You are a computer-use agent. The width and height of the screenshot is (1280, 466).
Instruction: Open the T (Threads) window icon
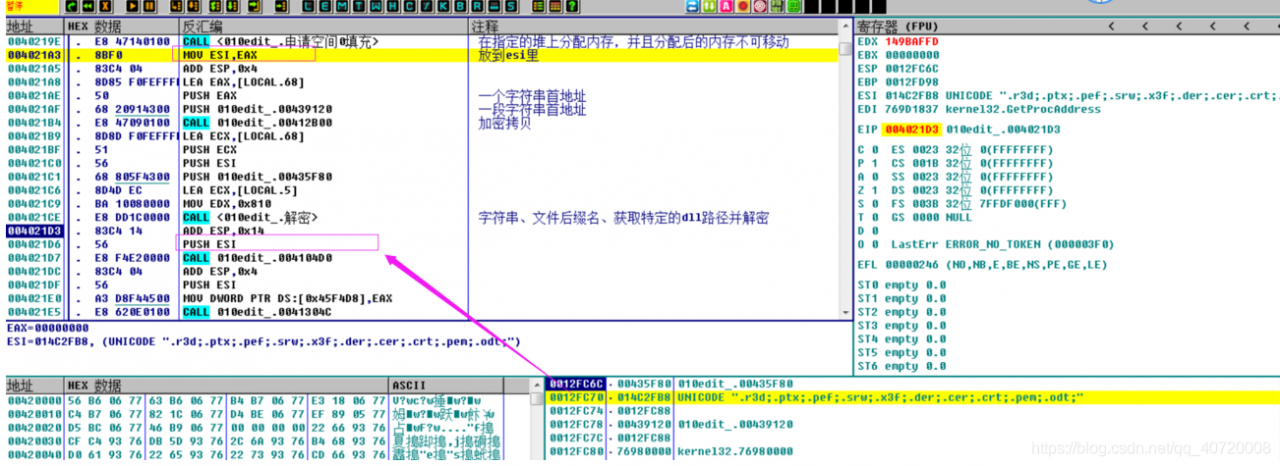(359, 6)
